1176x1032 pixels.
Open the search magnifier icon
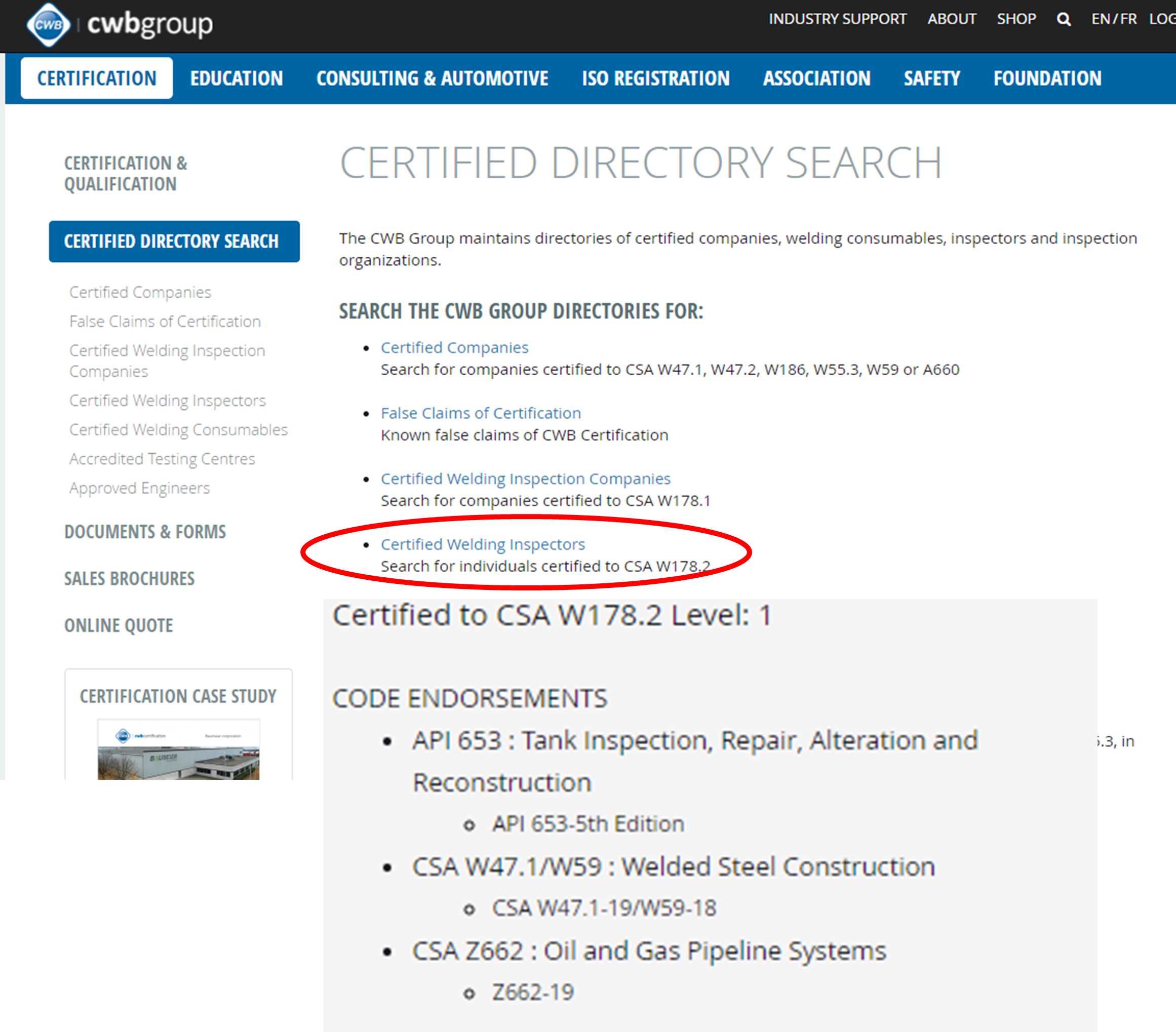tap(1064, 19)
